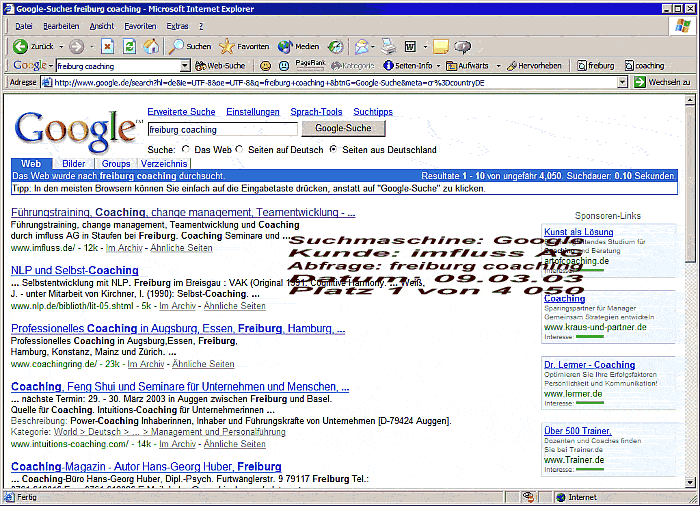Click the Mail envelope icon
Viewport: 700px width, 506px height.
(x=362, y=46)
